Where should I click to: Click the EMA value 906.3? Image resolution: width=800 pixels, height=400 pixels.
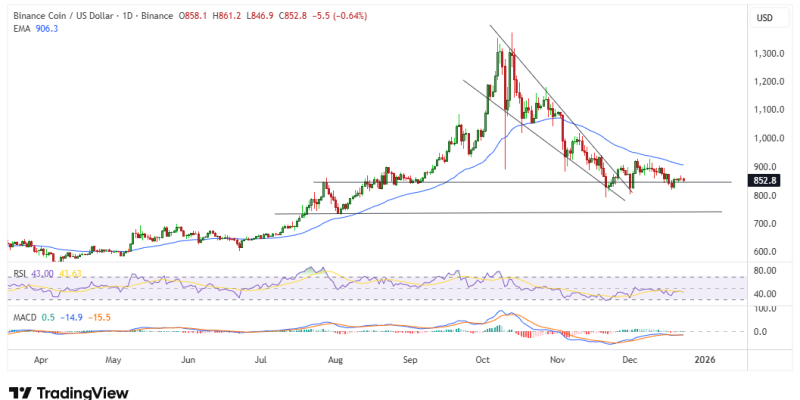(x=47, y=29)
